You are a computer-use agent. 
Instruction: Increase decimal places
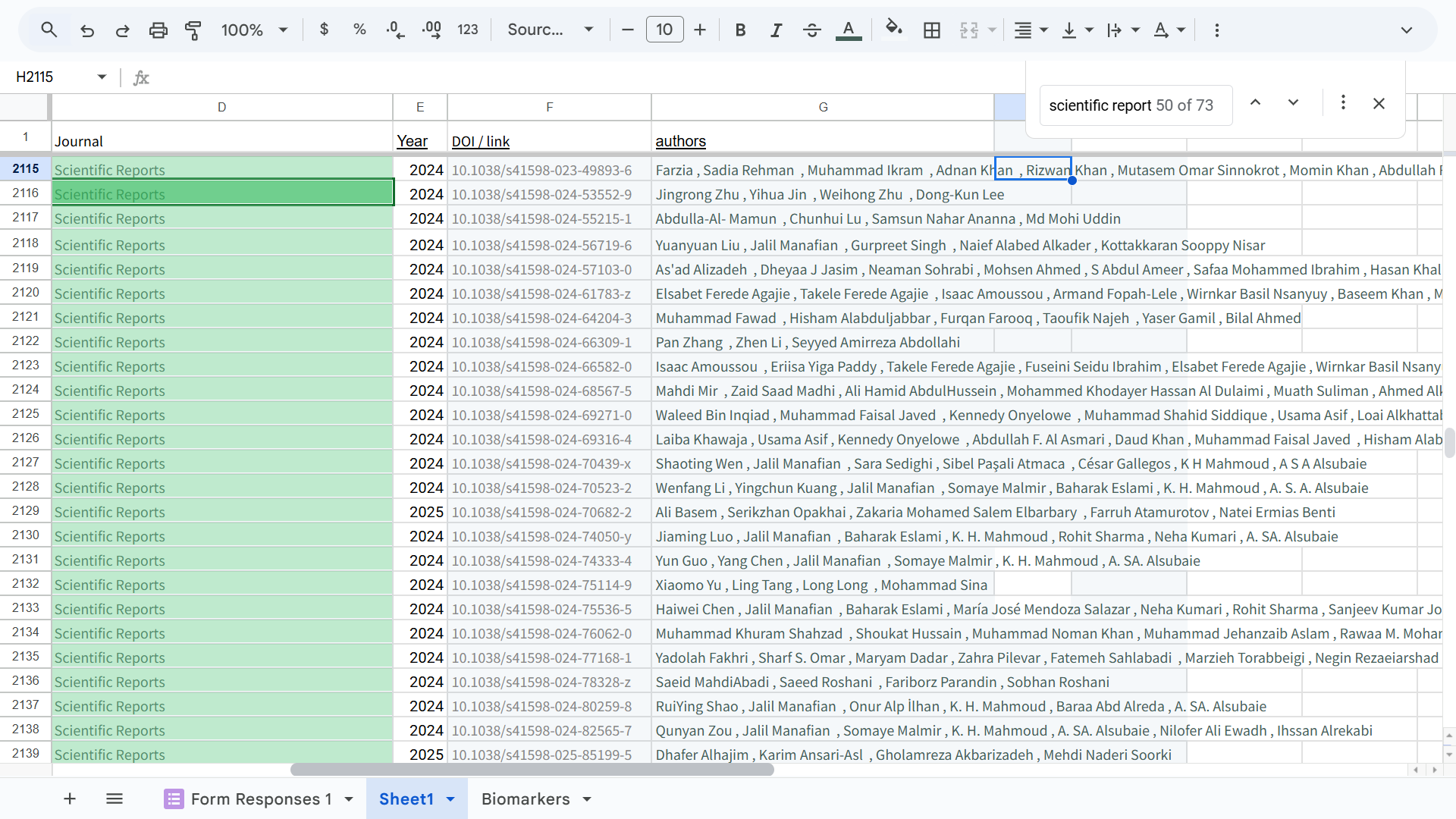click(x=431, y=30)
